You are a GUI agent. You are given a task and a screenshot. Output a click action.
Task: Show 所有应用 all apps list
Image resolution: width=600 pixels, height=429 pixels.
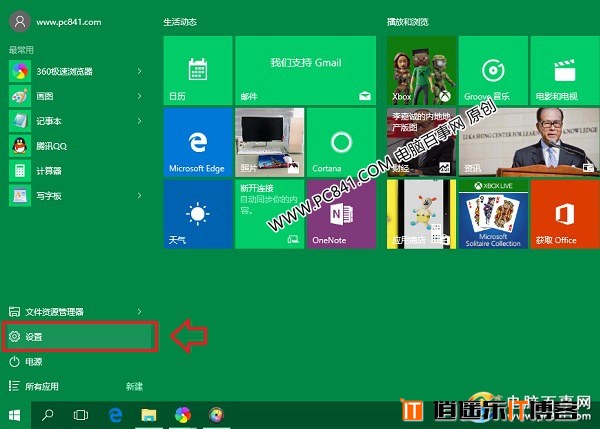(34, 386)
